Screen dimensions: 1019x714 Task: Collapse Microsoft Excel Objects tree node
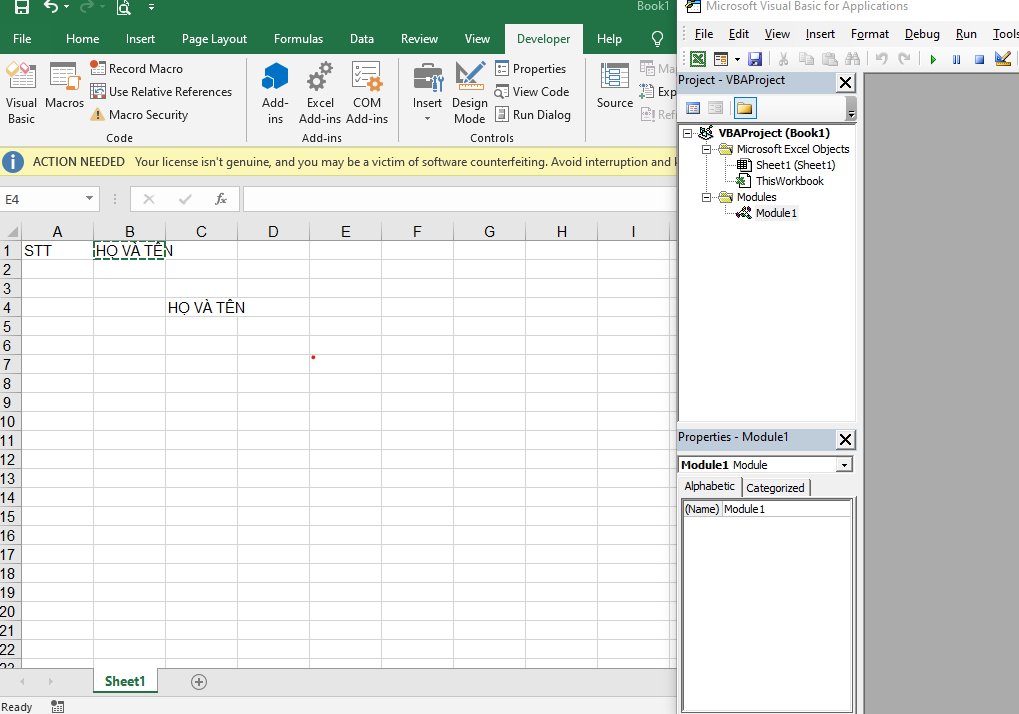pyautogui.click(x=707, y=149)
